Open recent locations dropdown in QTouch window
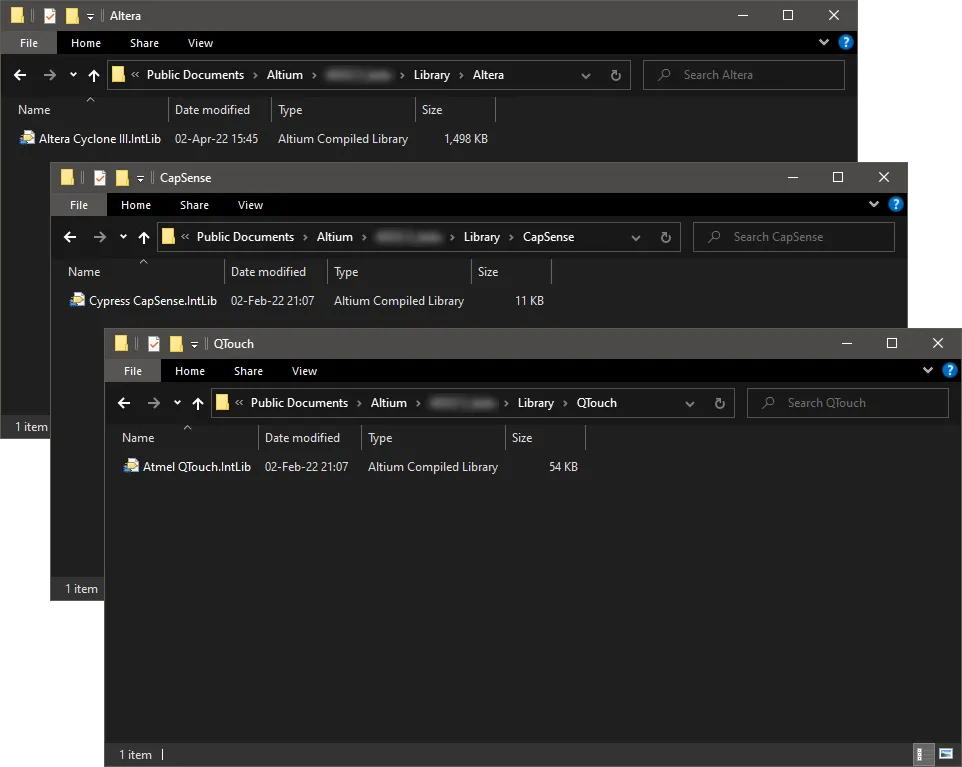Screen dimensions: 962x767 [x=177, y=403]
